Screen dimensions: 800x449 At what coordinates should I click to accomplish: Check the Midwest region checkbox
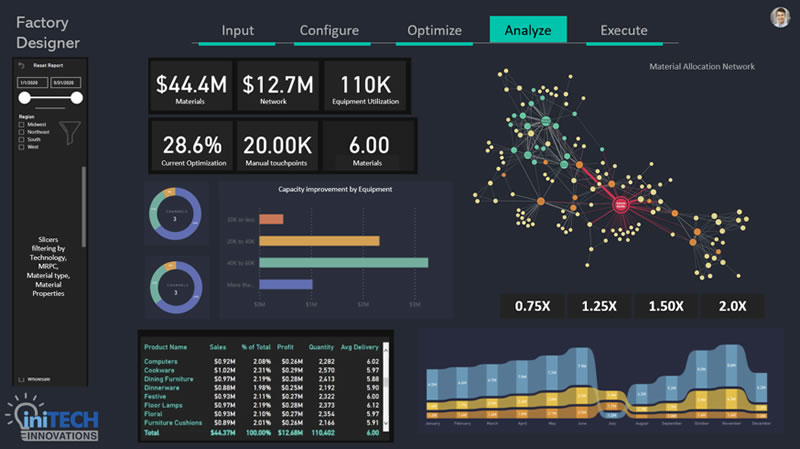click(x=22, y=125)
